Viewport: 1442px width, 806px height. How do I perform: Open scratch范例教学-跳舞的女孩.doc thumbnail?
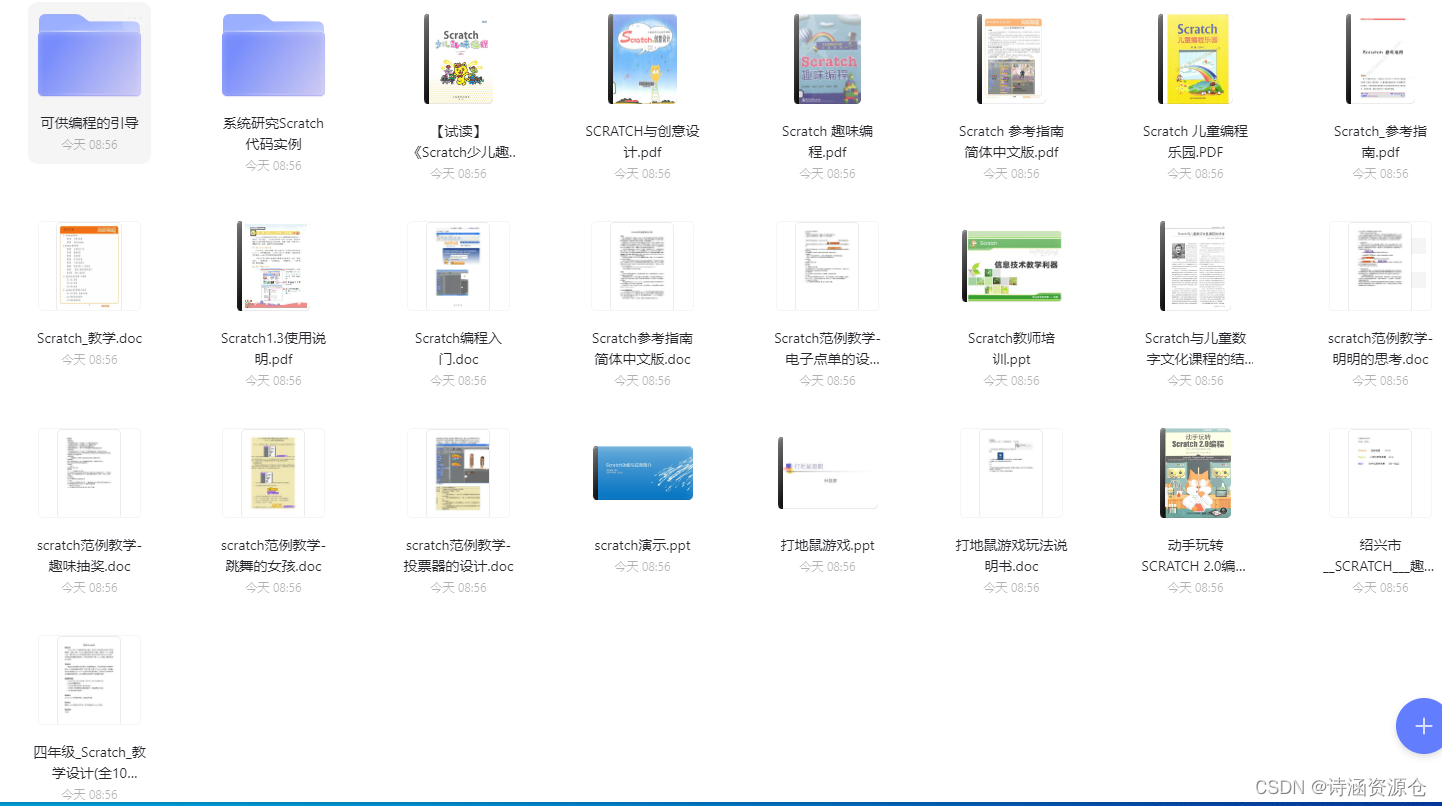273,473
